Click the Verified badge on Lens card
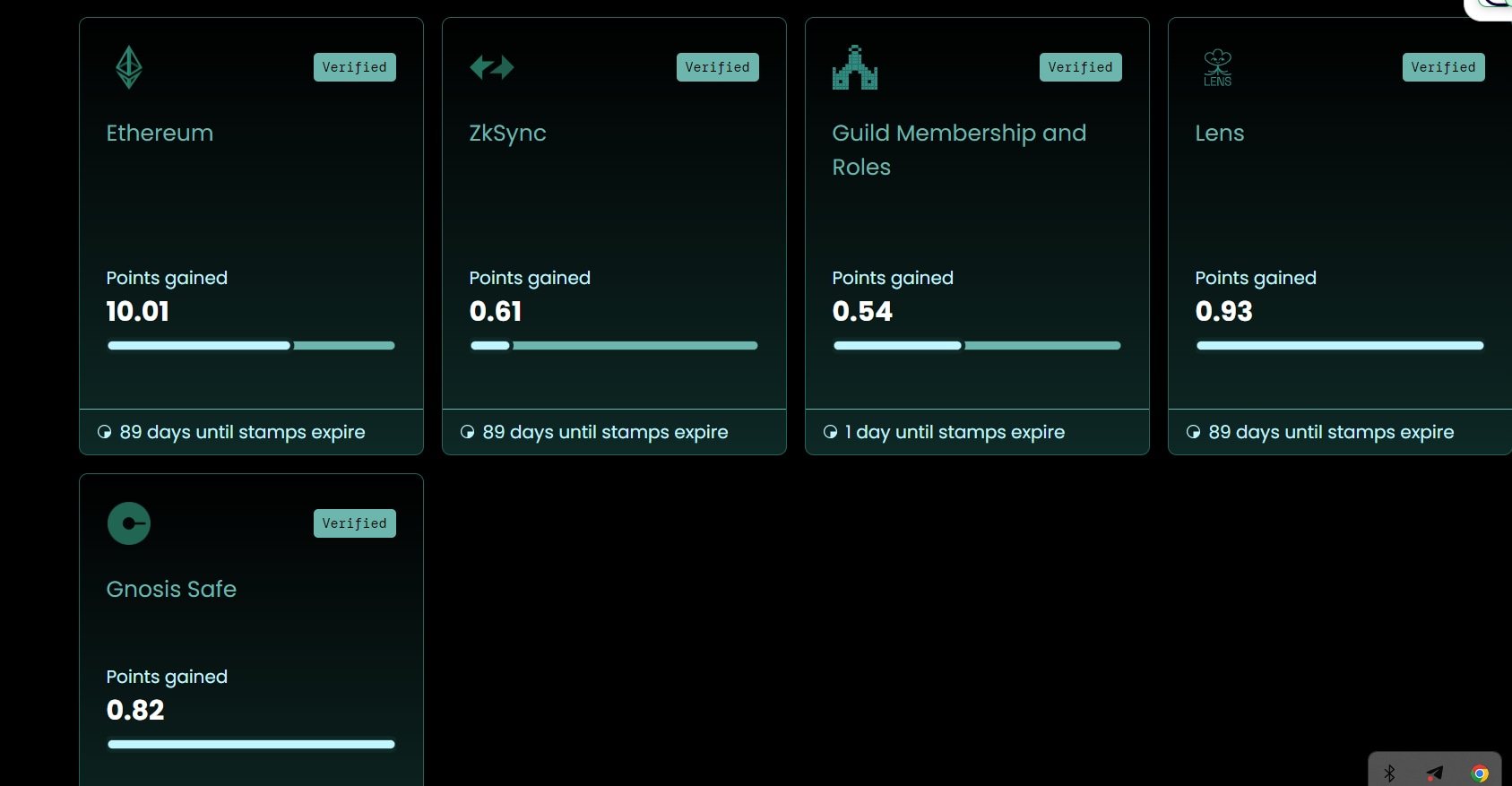Image resolution: width=1512 pixels, height=786 pixels. [1444, 67]
